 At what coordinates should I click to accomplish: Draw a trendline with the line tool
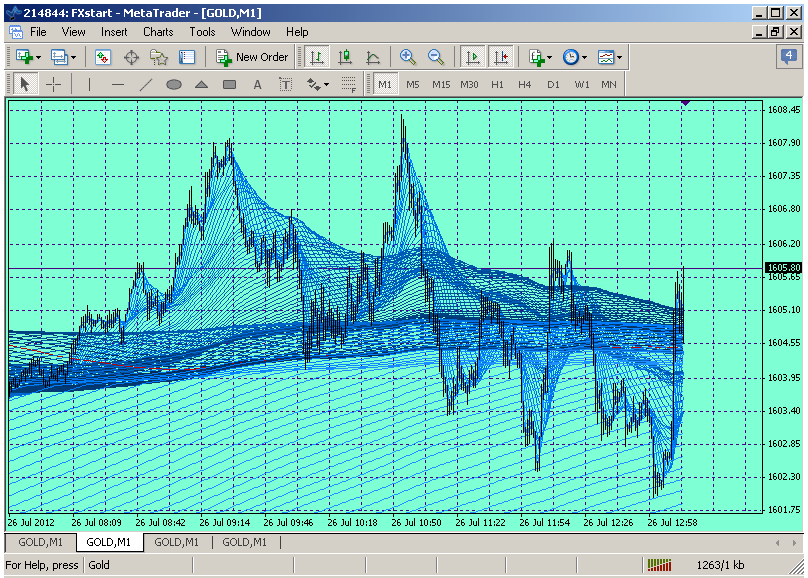146,84
